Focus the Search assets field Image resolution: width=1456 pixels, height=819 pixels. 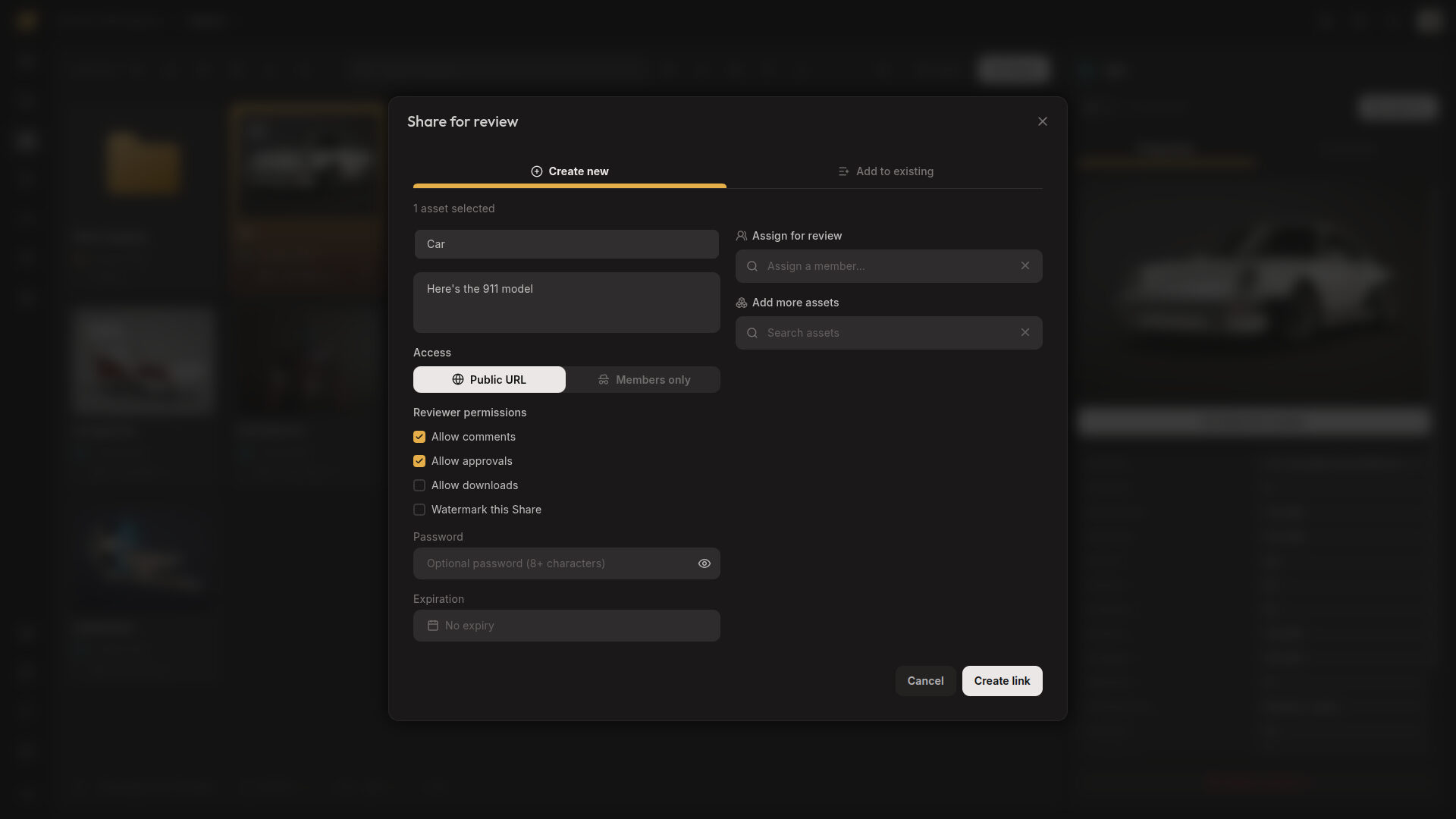tap(889, 333)
